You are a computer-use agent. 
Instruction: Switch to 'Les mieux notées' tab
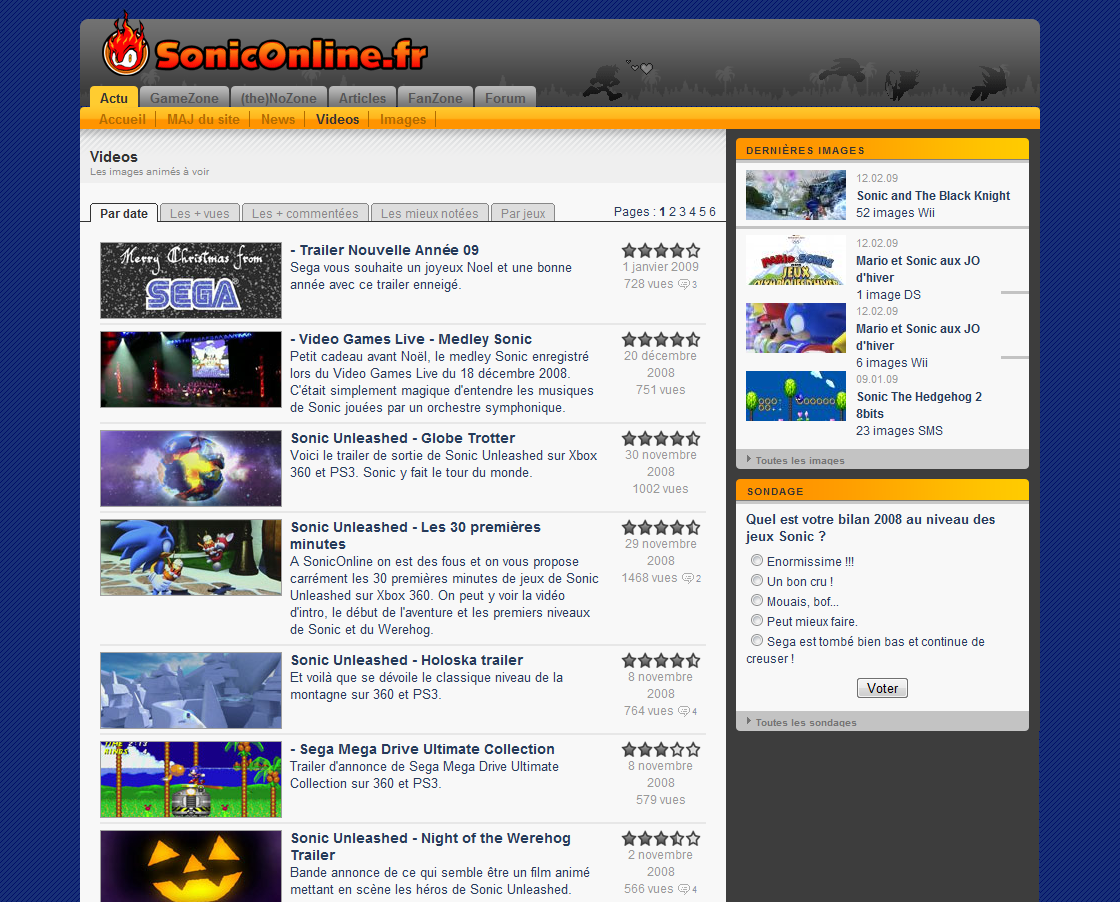[430, 213]
